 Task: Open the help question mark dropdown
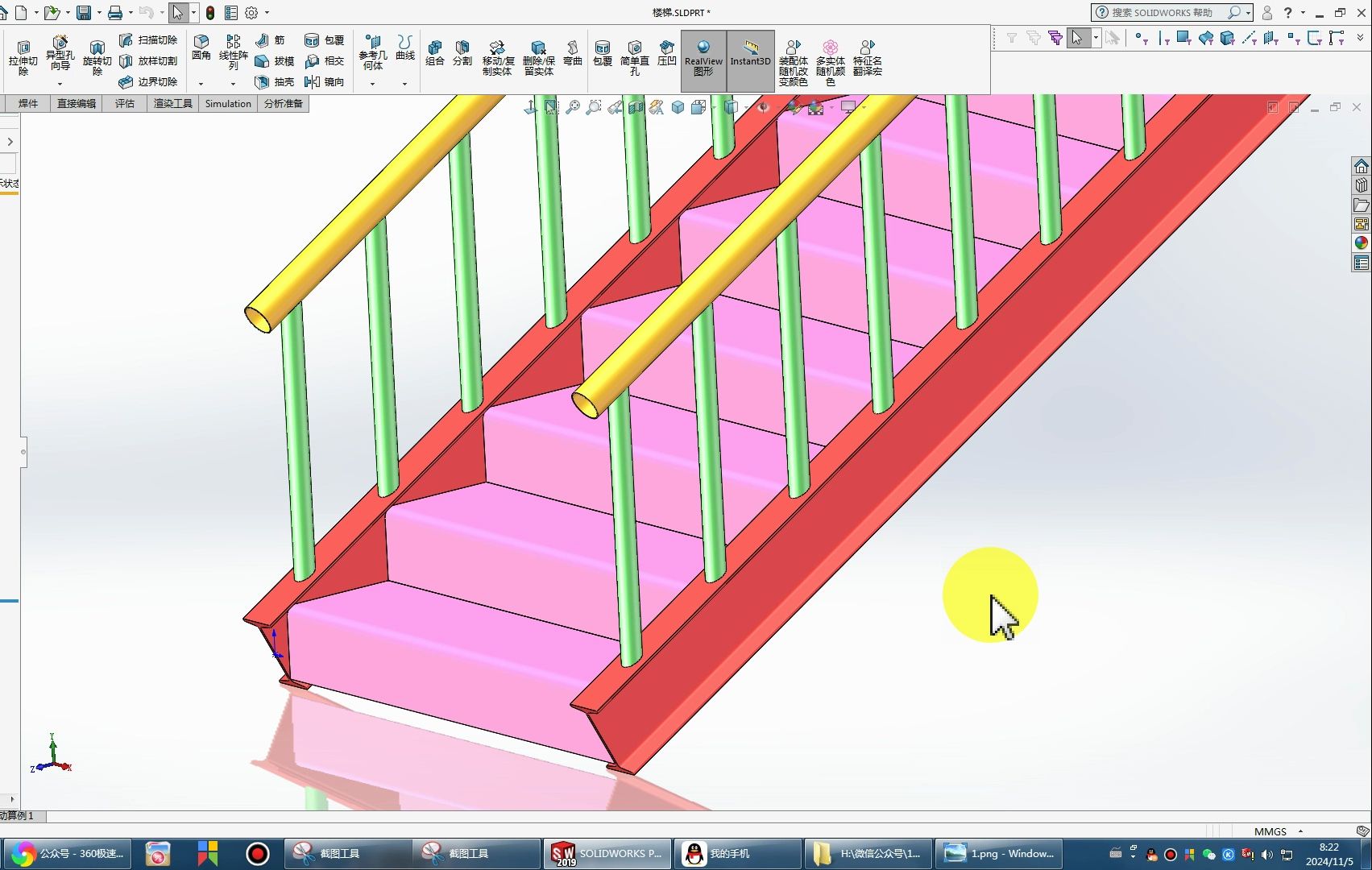coord(1303,13)
